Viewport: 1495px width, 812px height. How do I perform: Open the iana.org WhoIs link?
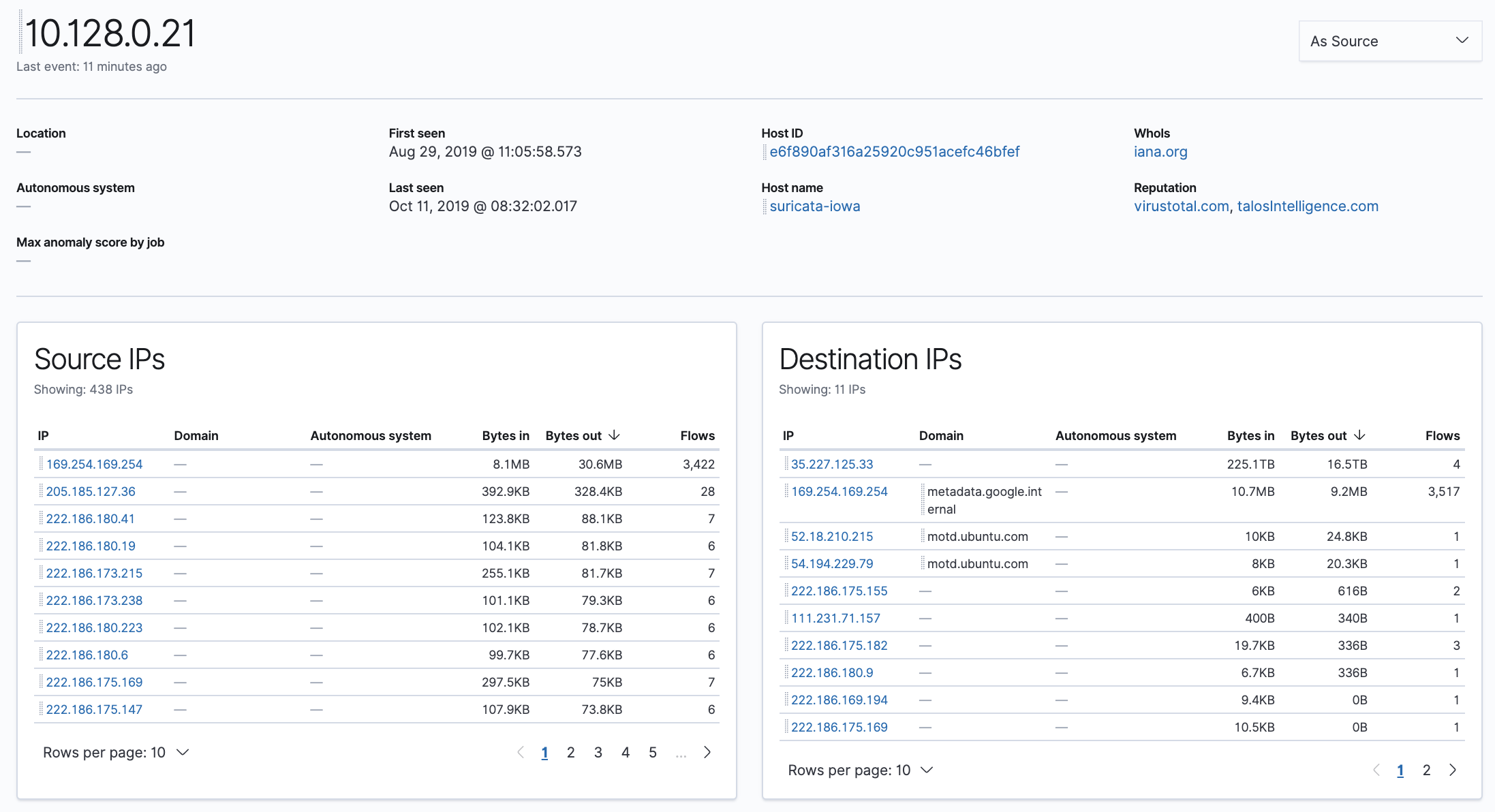pyautogui.click(x=1160, y=152)
